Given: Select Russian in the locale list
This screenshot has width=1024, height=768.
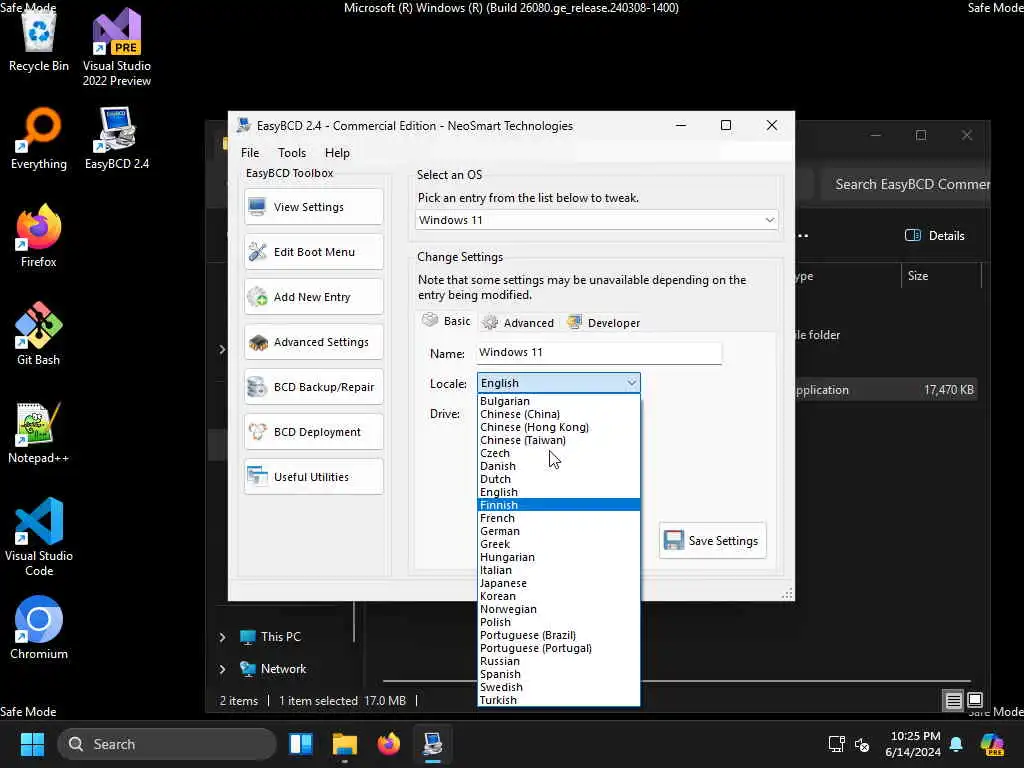Looking at the screenshot, I should click(558, 661).
